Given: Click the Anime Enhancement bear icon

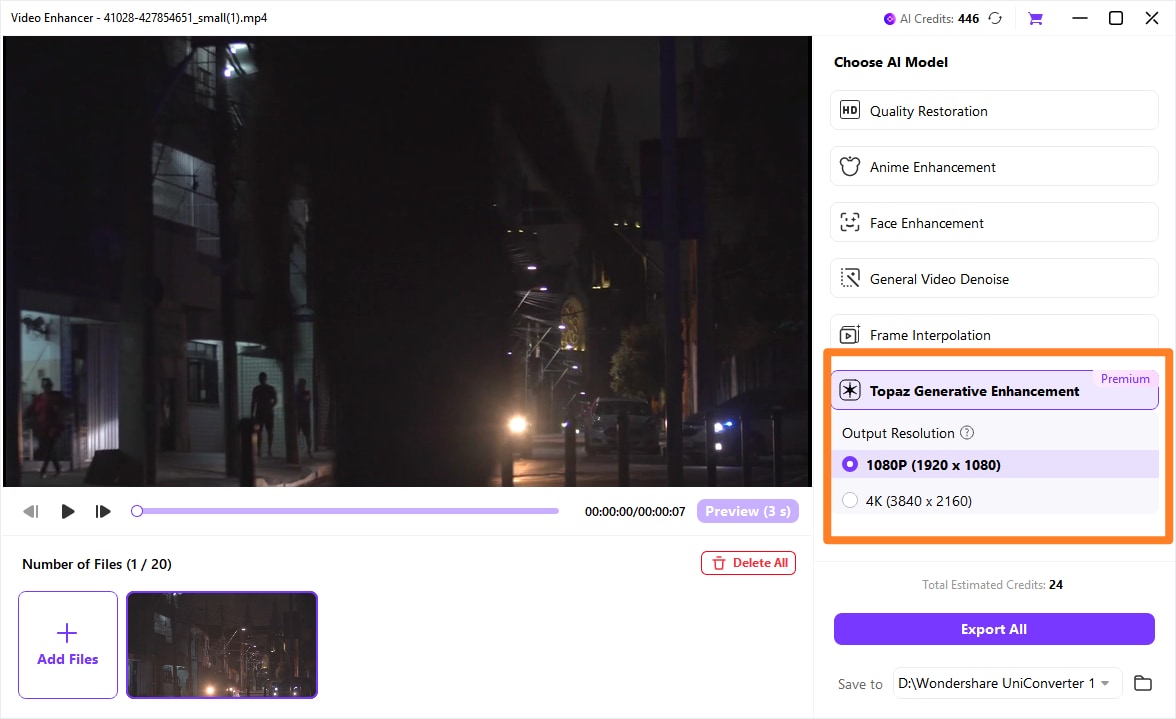Looking at the screenshot, I should (850, 166).
